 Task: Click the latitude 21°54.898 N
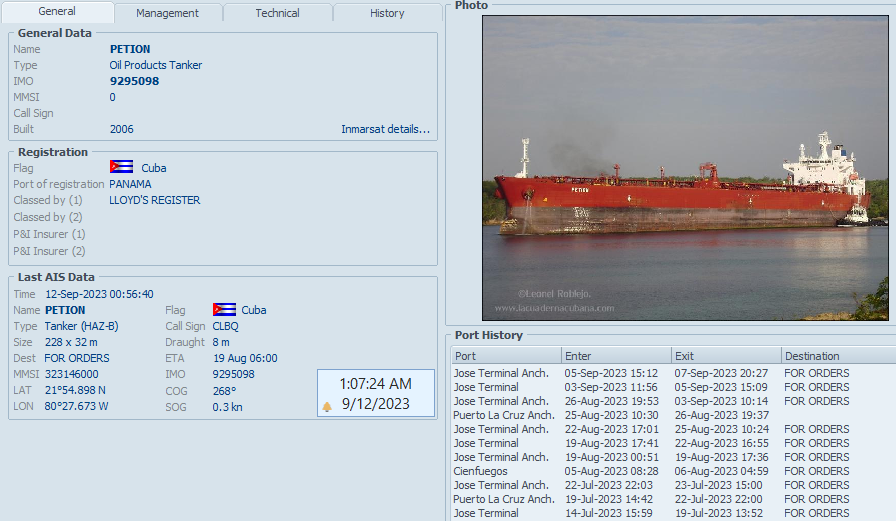75,390
